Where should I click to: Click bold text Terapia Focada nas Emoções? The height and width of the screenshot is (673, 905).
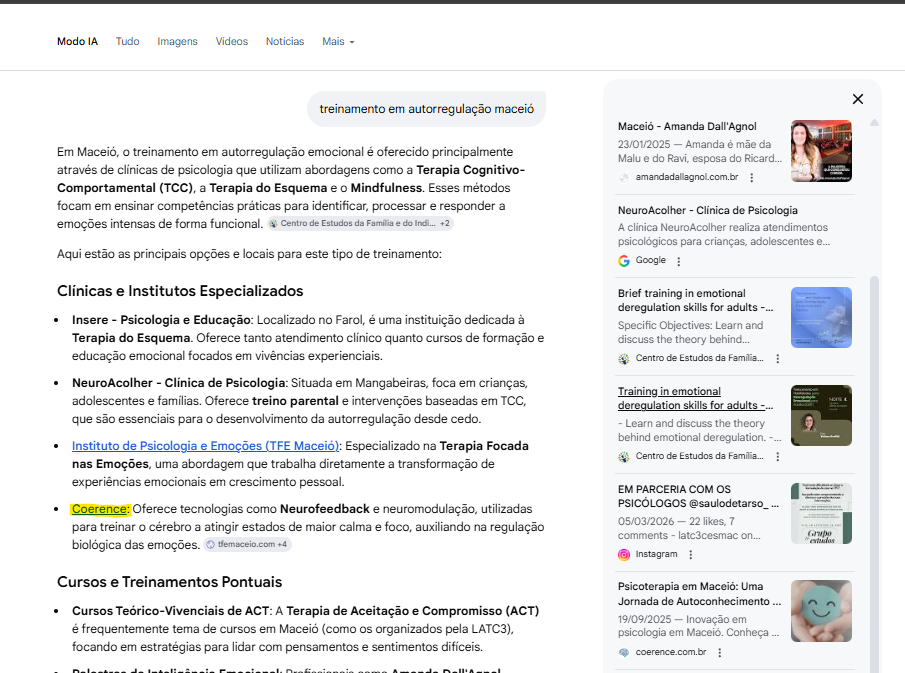(x=300, y=455)
